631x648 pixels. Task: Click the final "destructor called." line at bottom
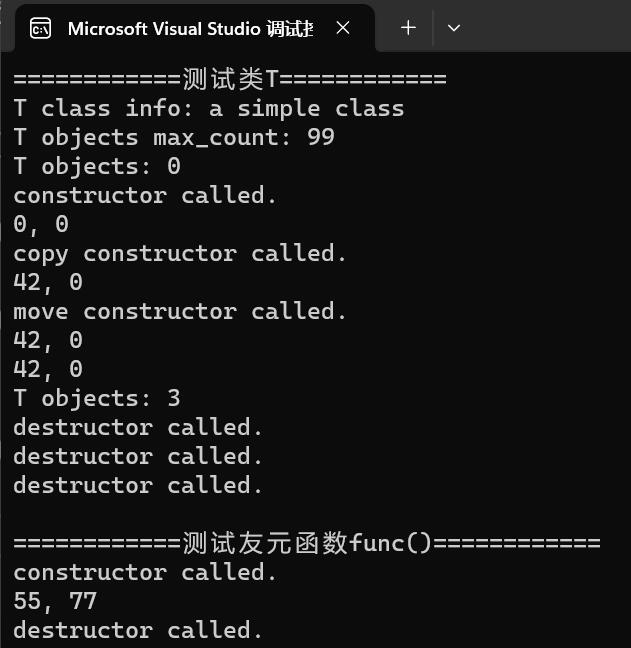coord(138,630)
